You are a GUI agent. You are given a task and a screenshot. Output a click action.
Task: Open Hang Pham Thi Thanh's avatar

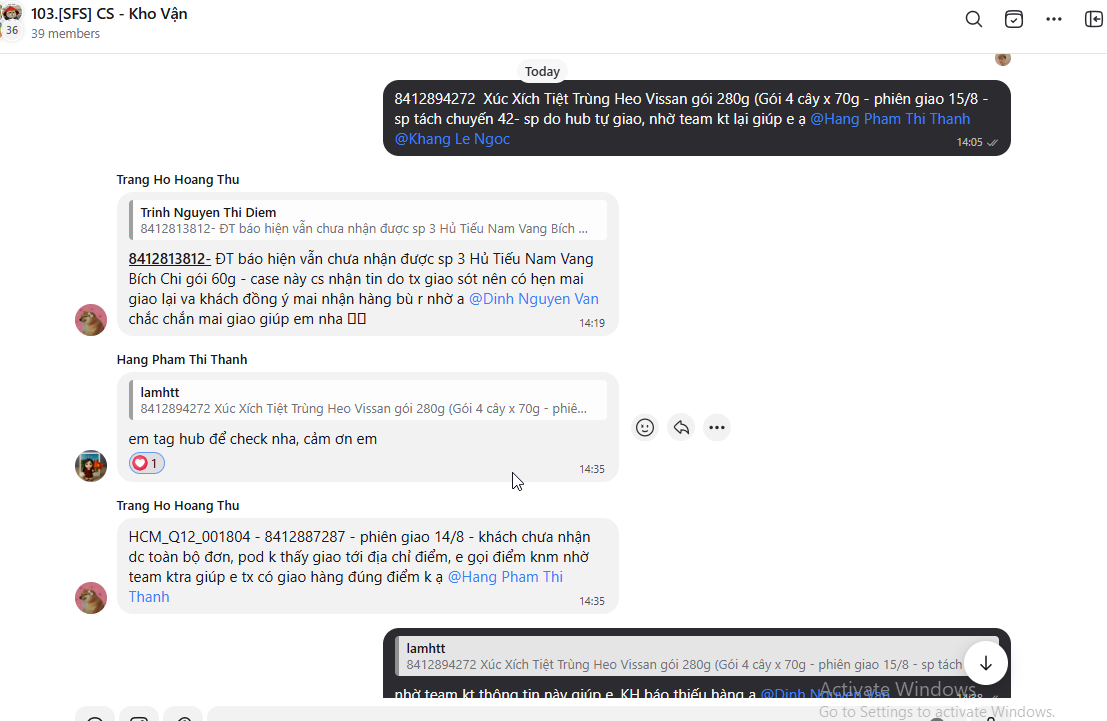point(91,466)
